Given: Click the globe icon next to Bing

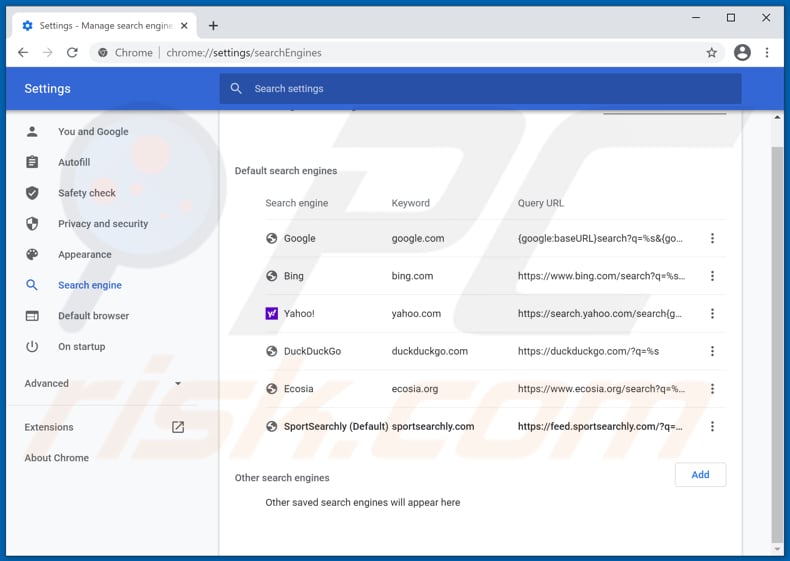Looking at the screenshot, I should point(272,276).
